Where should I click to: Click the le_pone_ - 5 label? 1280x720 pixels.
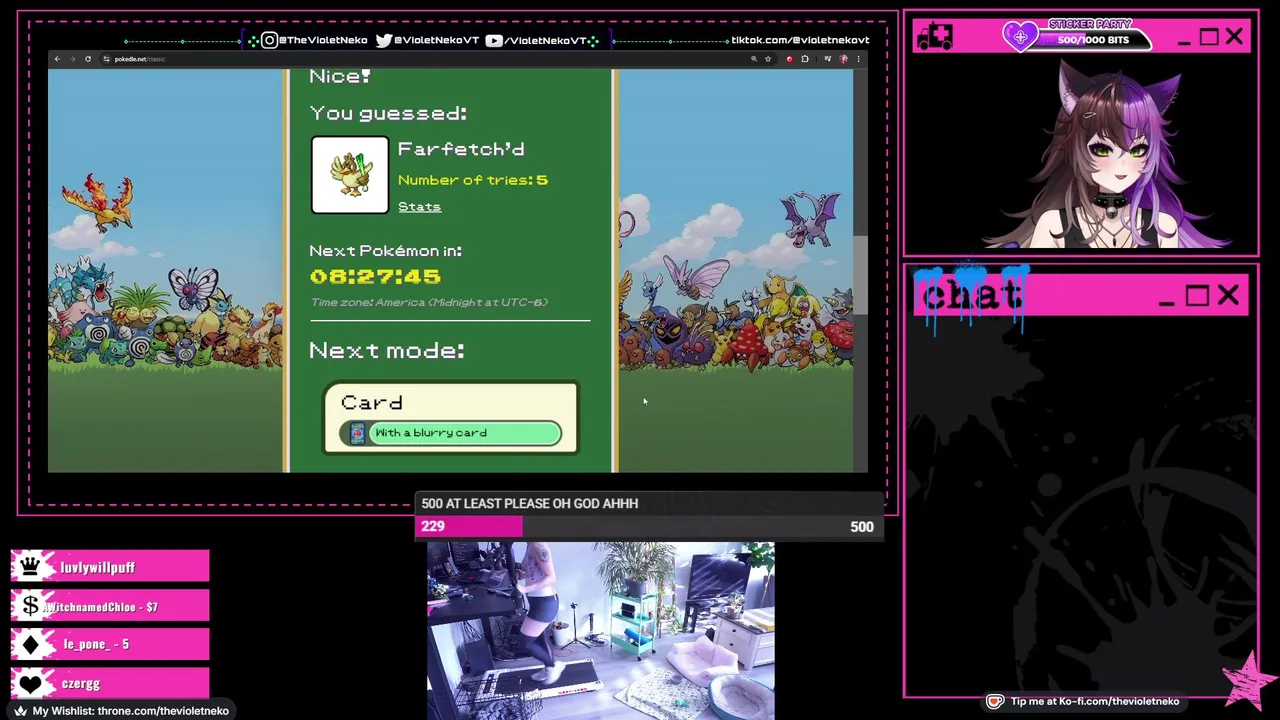click(96, 645)
